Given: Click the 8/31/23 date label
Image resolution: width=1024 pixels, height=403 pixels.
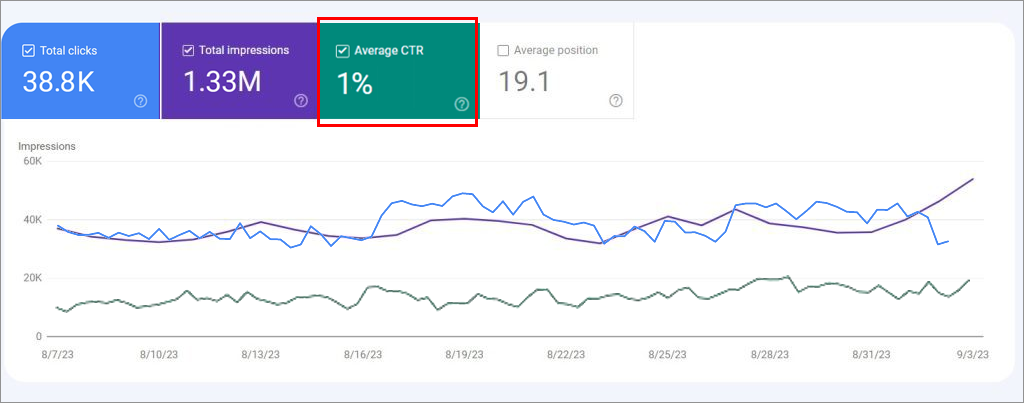Looking at the screenshot, I should (x=871, y=355).
